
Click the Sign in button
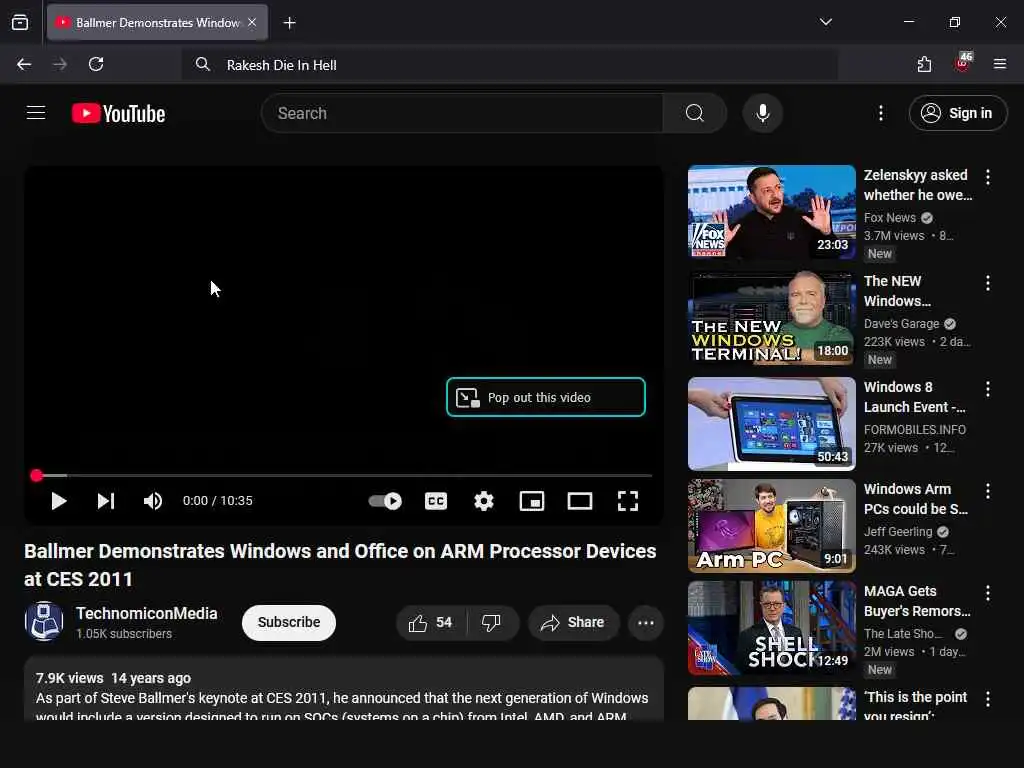pyautogui.click(x=958, y=113)
